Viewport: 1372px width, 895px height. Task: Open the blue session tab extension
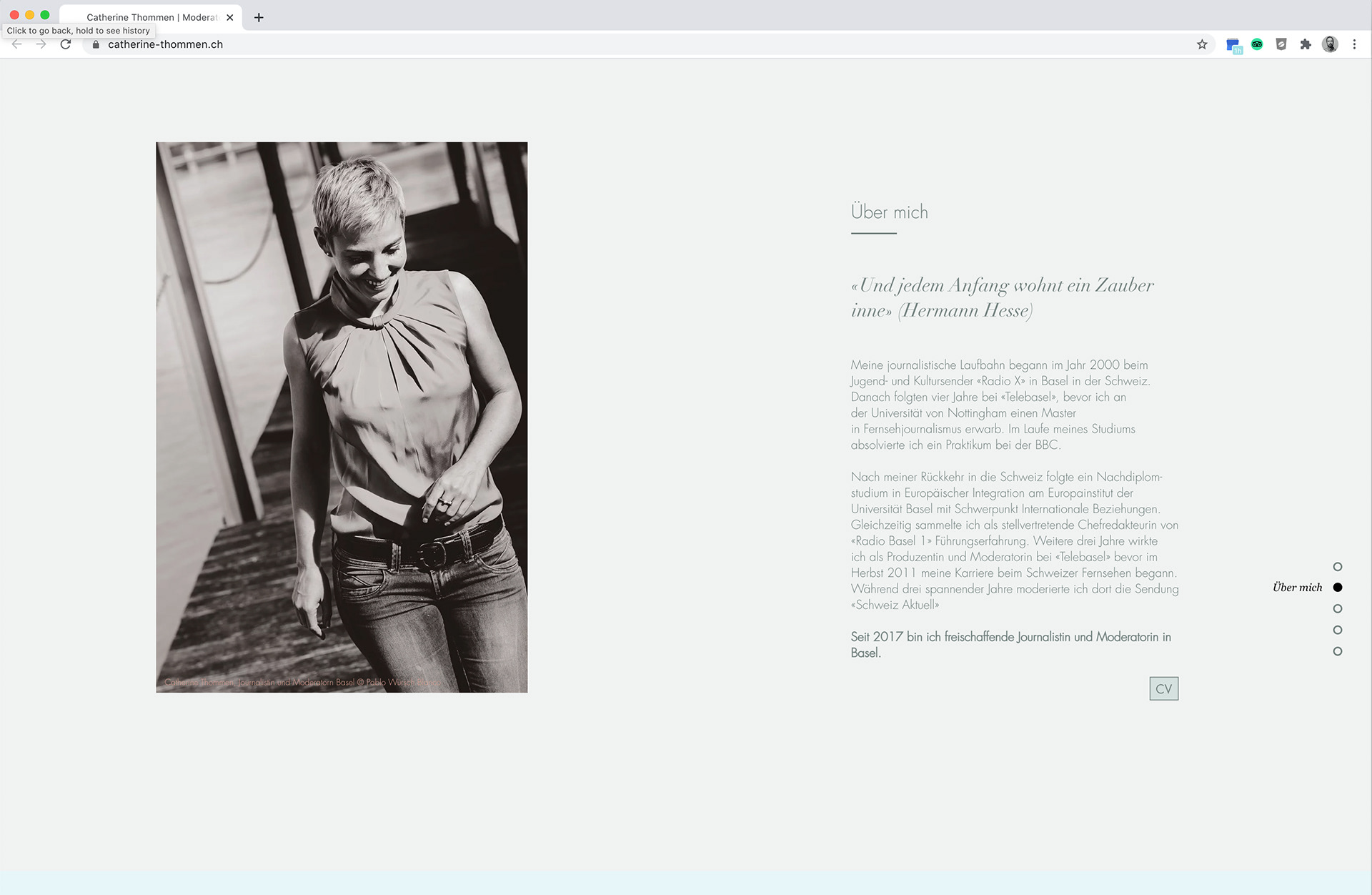1233,45
